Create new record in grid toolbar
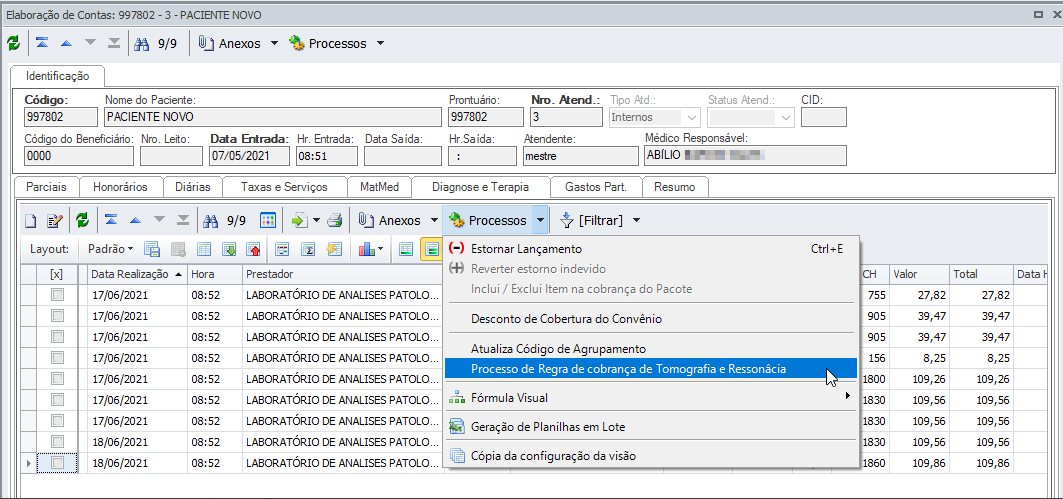 click(x=31, y=220)
